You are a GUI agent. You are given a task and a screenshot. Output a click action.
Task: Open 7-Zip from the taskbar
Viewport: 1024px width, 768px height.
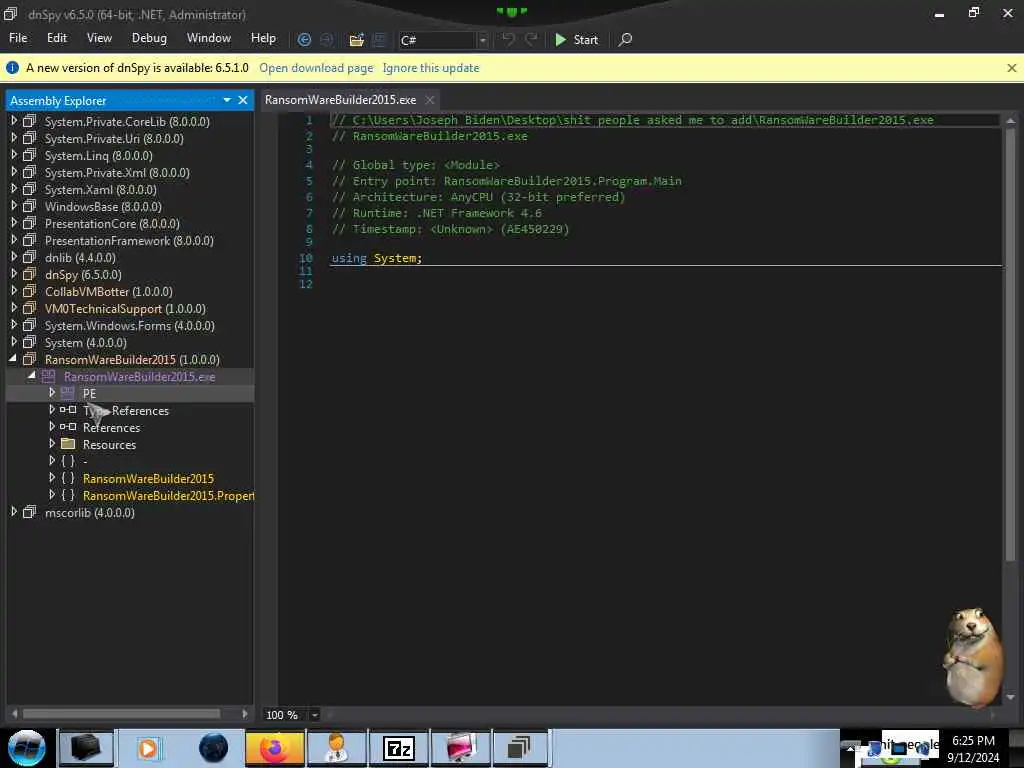(399, 748)
